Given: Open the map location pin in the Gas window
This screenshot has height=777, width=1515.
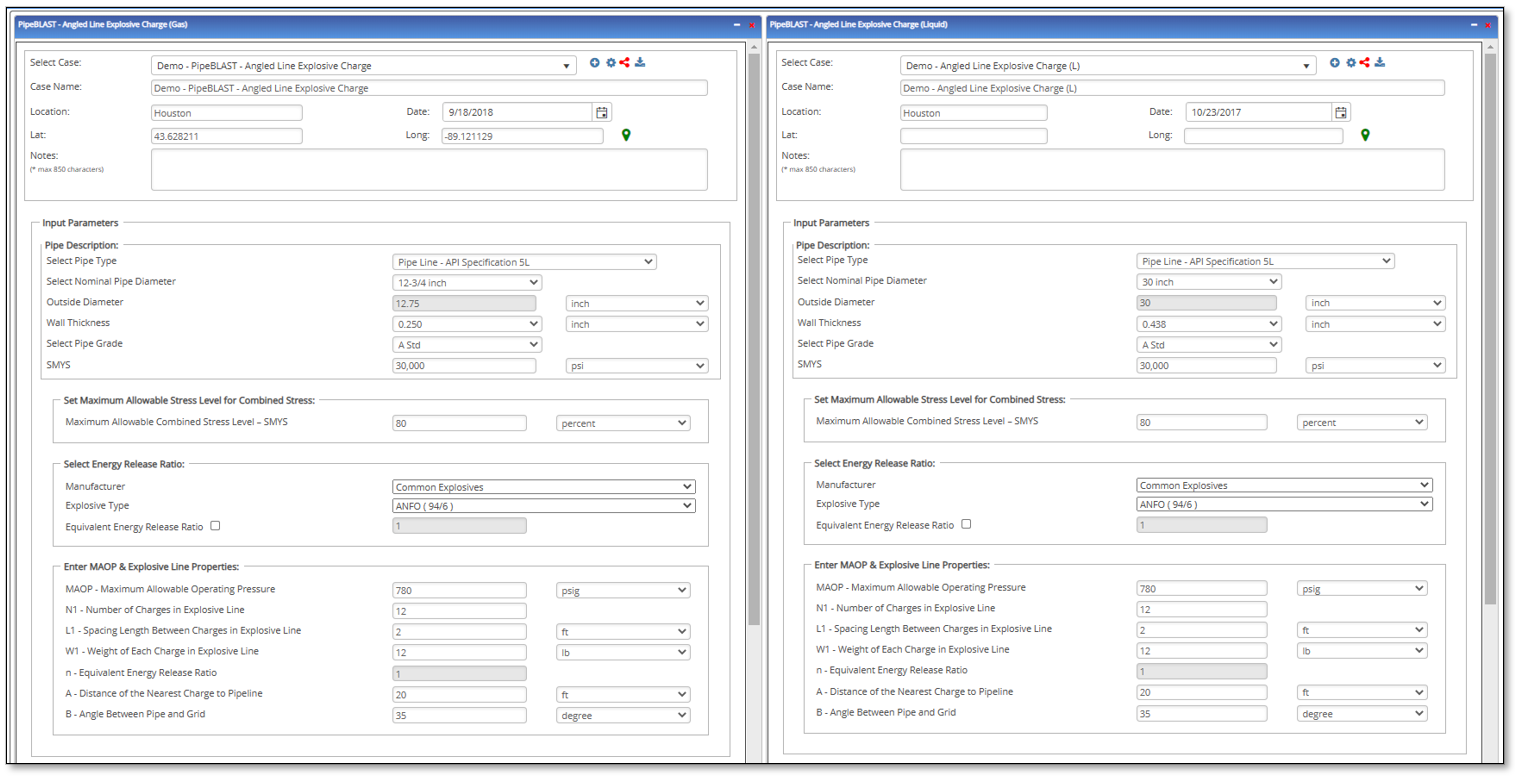Looking at the screenshot, I should coord(627,134).
